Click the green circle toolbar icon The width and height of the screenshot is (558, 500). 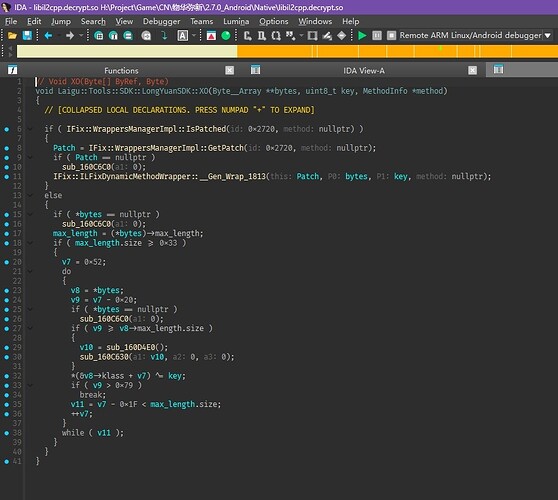[x=226, y=36]
